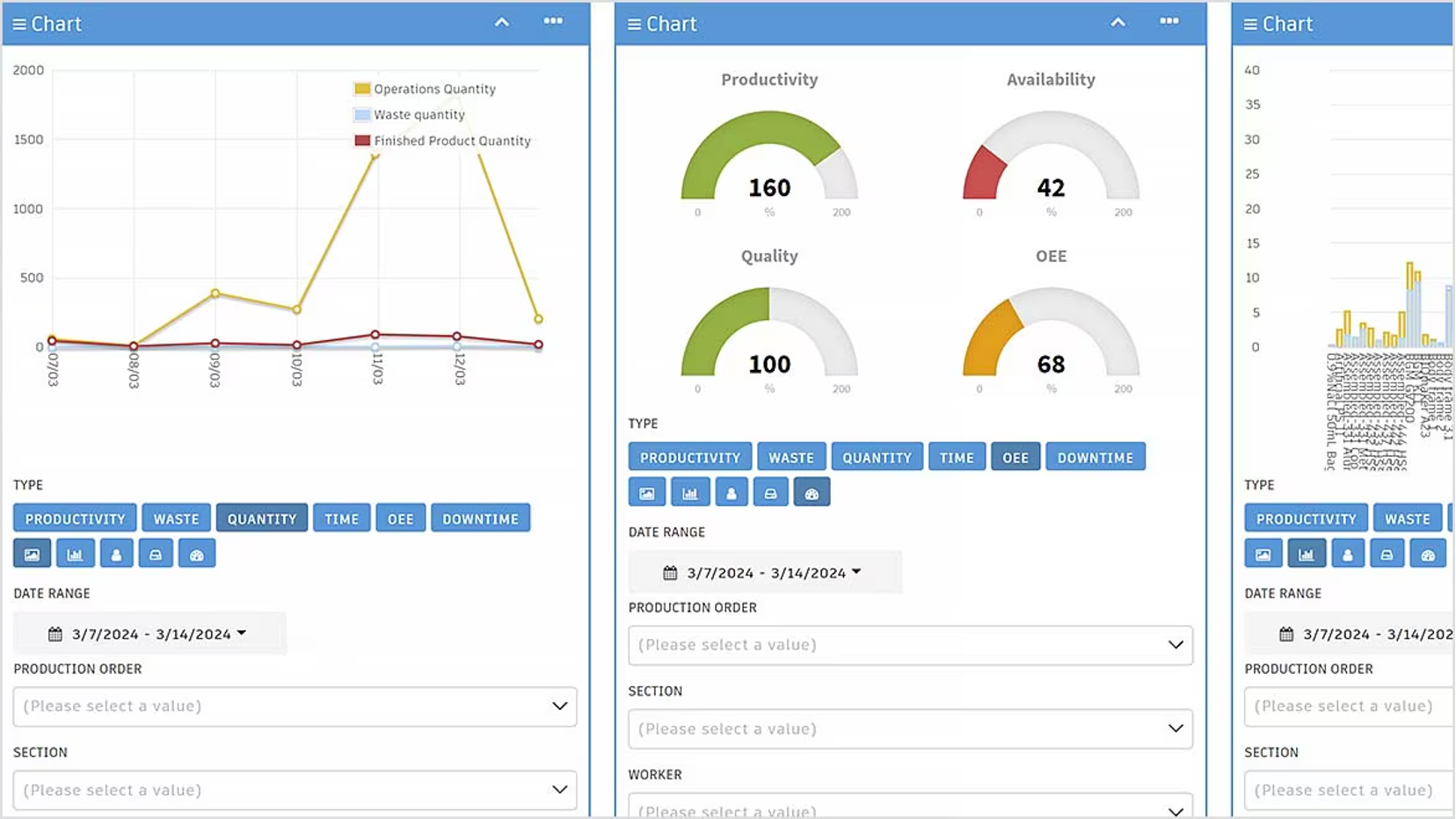Select gauge icon in the third panel
1456x819 pixels.
click(x=1429, y=554)
